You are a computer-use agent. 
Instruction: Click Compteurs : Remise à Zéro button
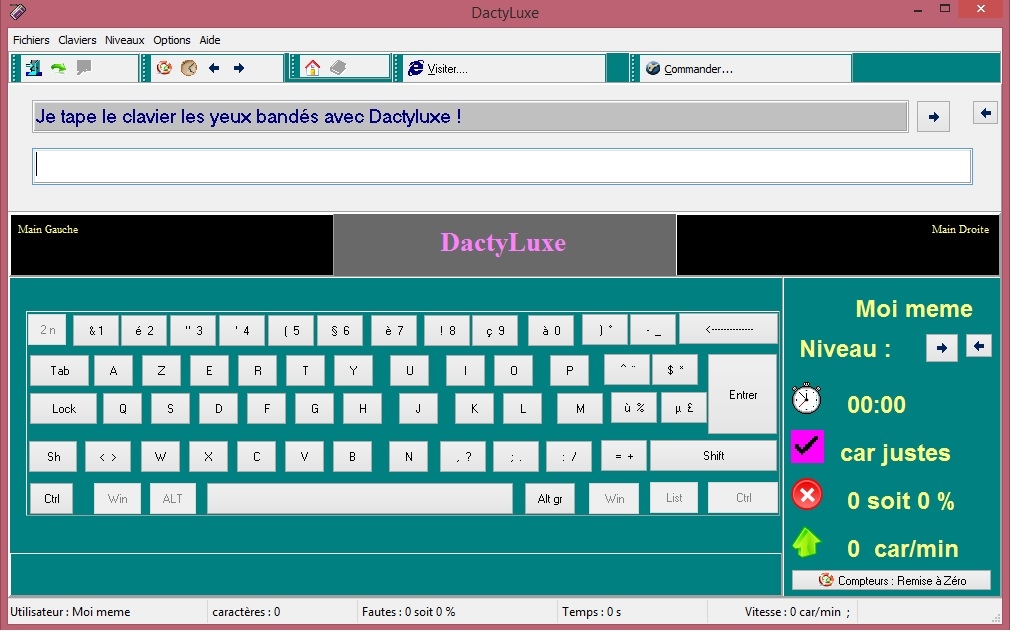(891, 580)
